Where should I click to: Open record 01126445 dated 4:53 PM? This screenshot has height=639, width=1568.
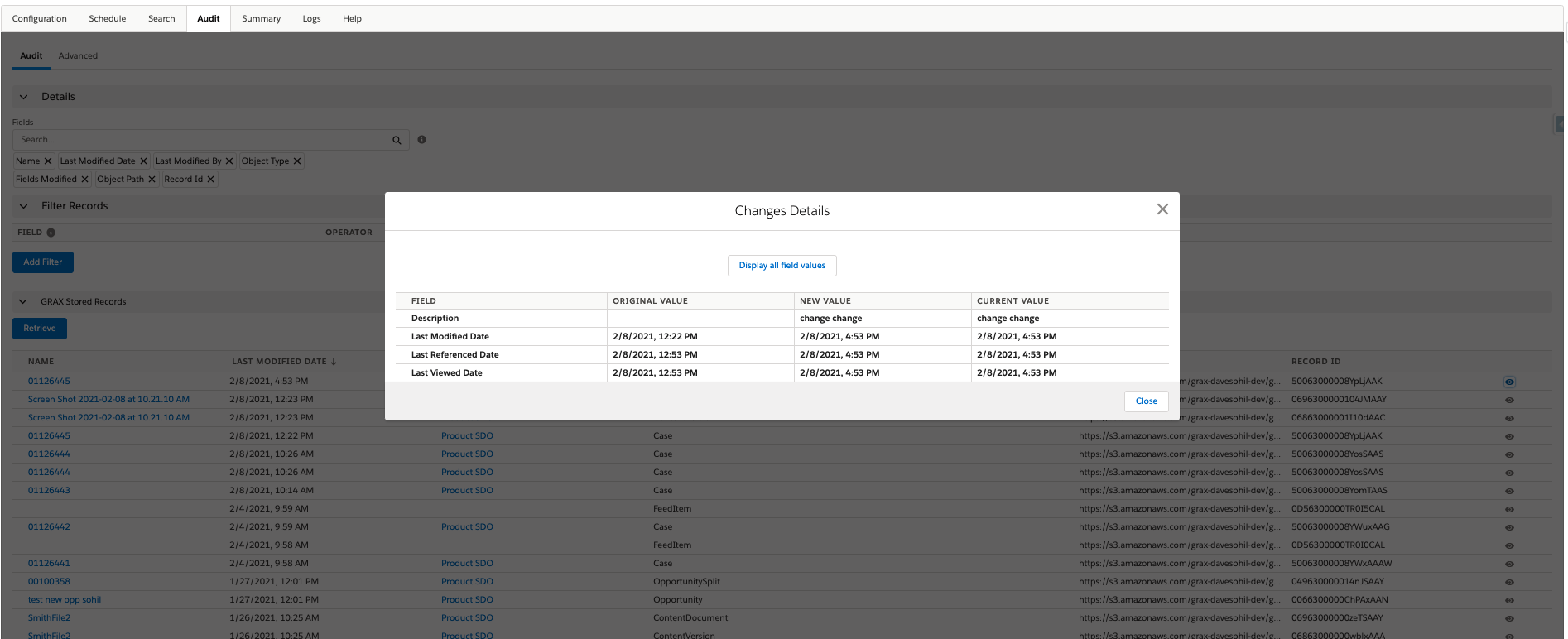click(49, 382)
